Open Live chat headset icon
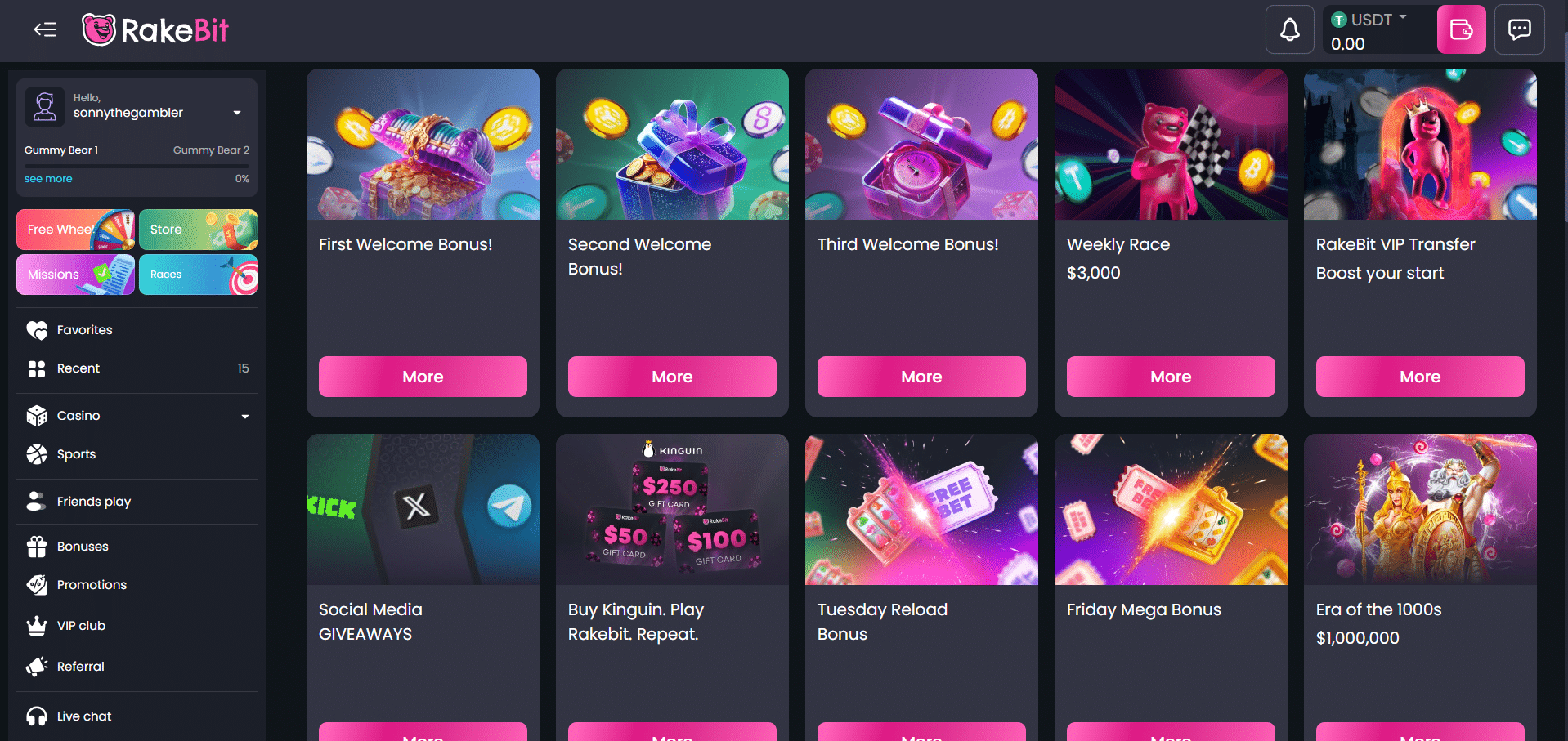Image resolution: width=1568 pixels, height=741 pixels. point(37,716)
